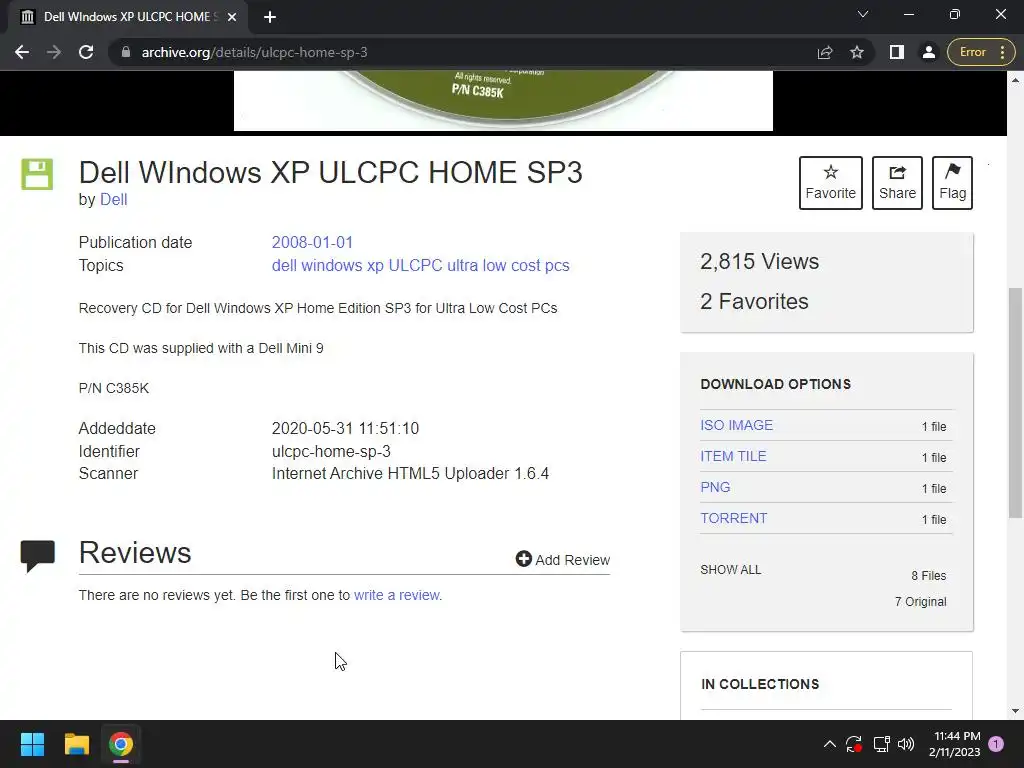Viewport: 1024px width, 768px height.
Task: Select the Dell Windows XP ULCPC tab
Action: (128, 17)
